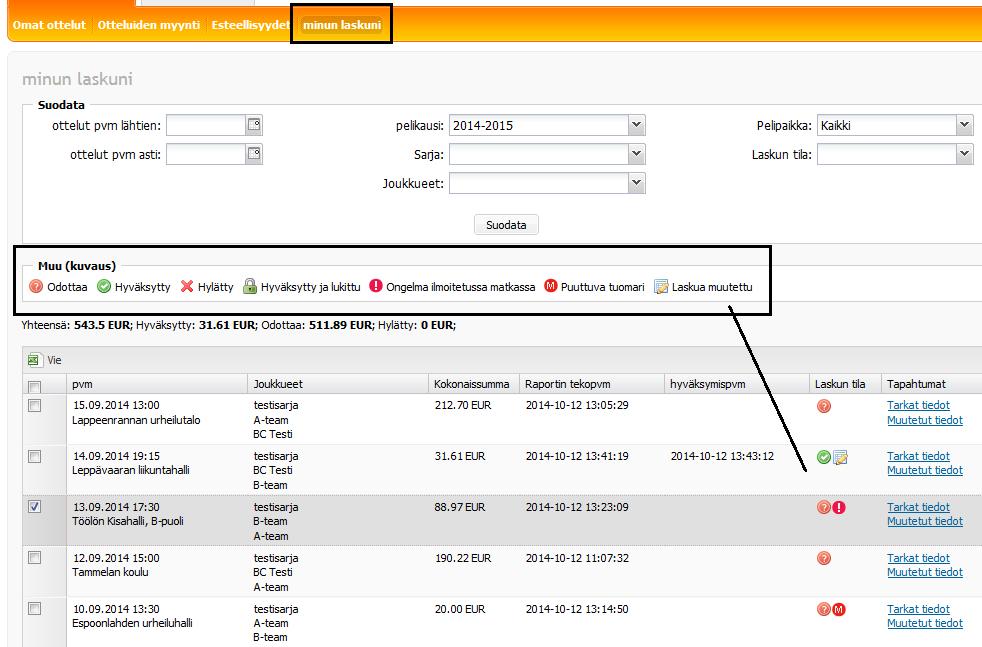982x647 pixels.
Task: Open Muutetut tiedot for 10.09.2014 match
Action: pos(924,623)
